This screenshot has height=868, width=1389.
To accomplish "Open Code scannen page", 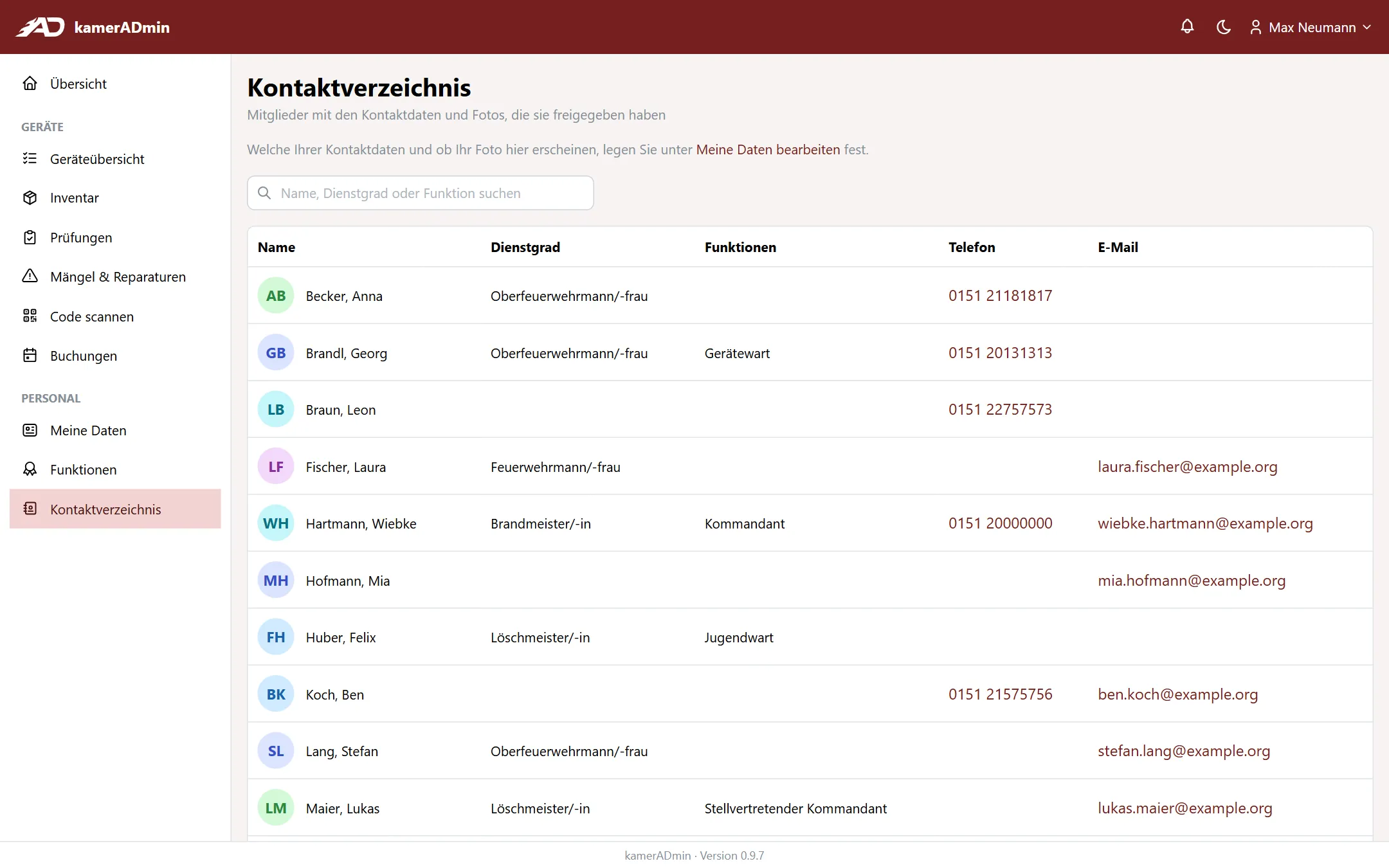I will [115, 316].
